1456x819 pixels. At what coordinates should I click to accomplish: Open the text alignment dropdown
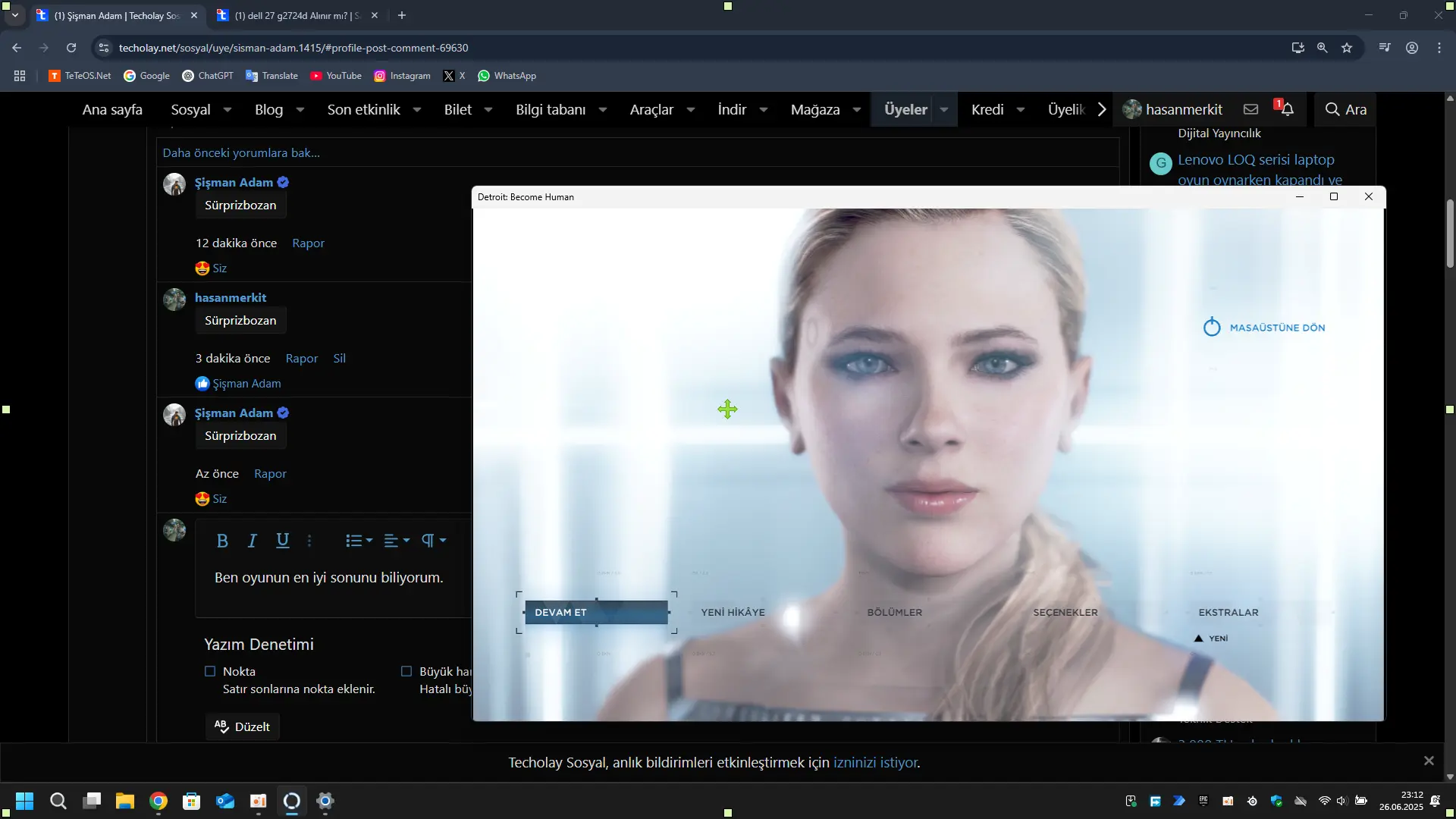(x=397, y=541)
